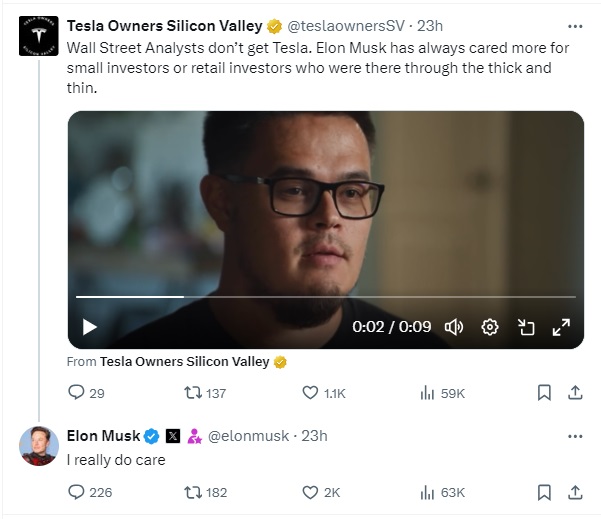Play the embedded Tesla video
This screenshot has width=601, height=519.
click(x=89, y=326)
